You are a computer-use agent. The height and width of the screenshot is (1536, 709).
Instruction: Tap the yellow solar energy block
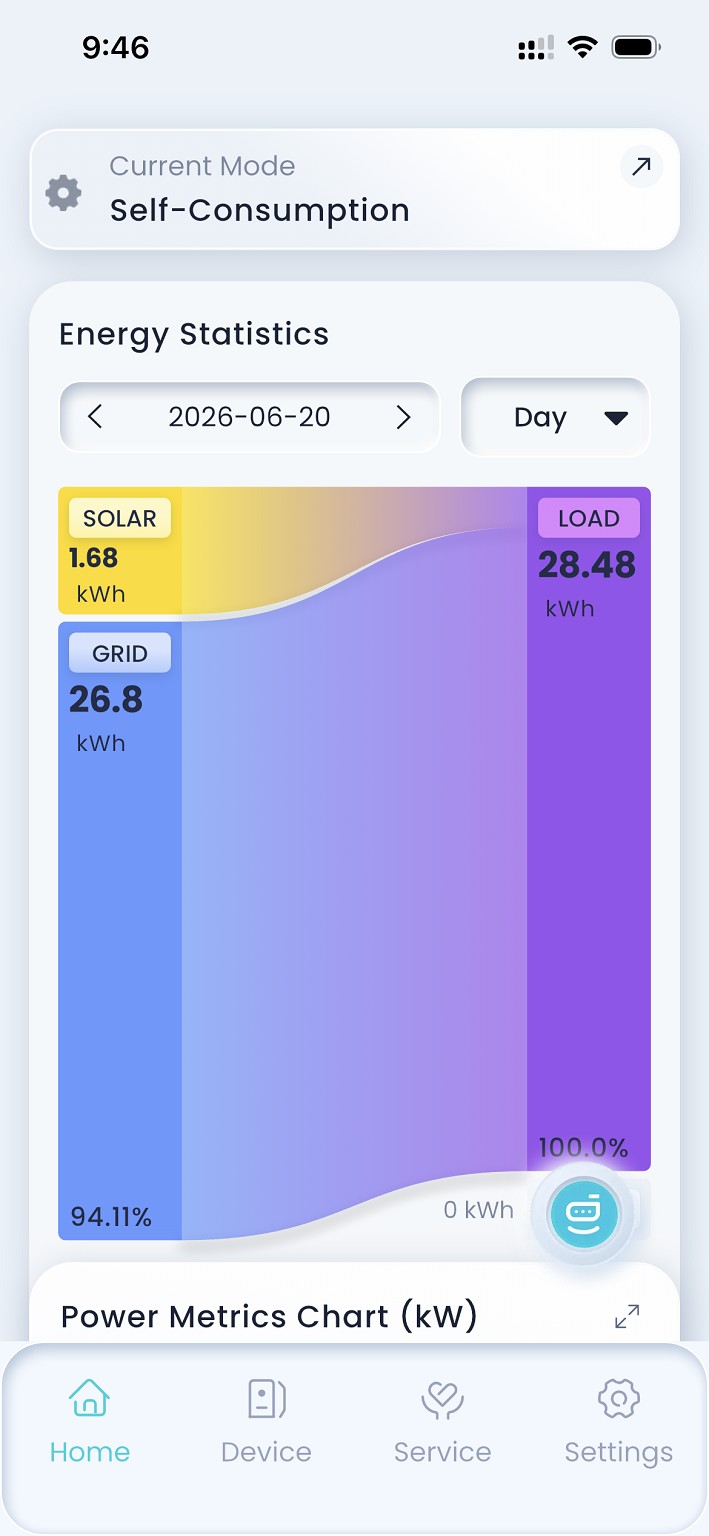click(120, 550)
